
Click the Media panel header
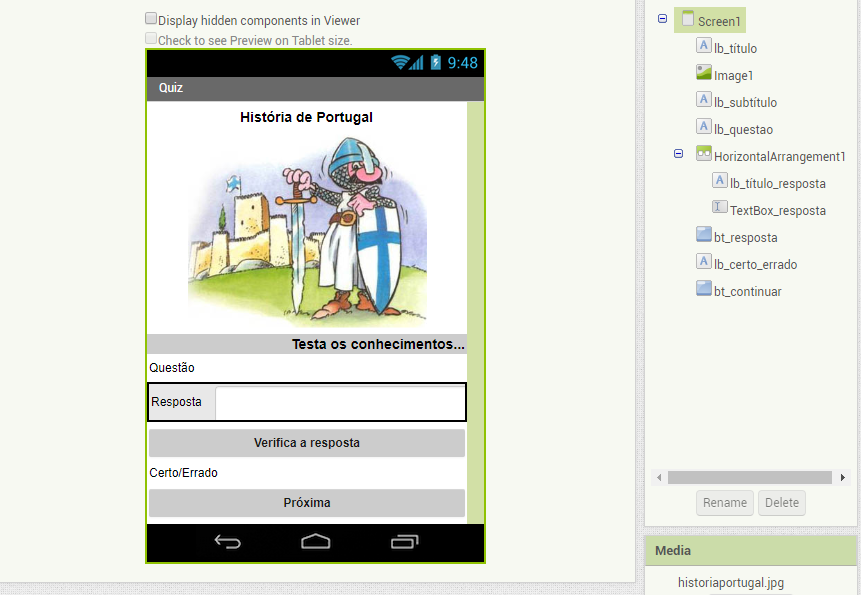pos(751,551)
